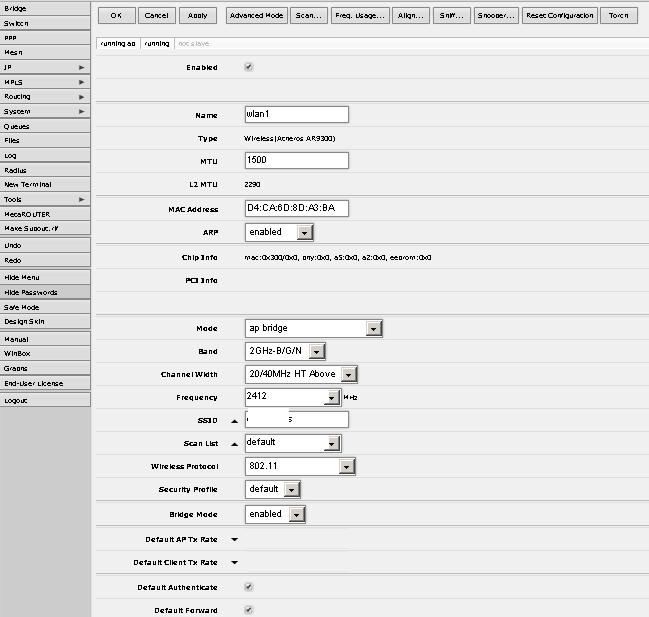Toggle the Enabled checkbox

click(x=249, y=67)
